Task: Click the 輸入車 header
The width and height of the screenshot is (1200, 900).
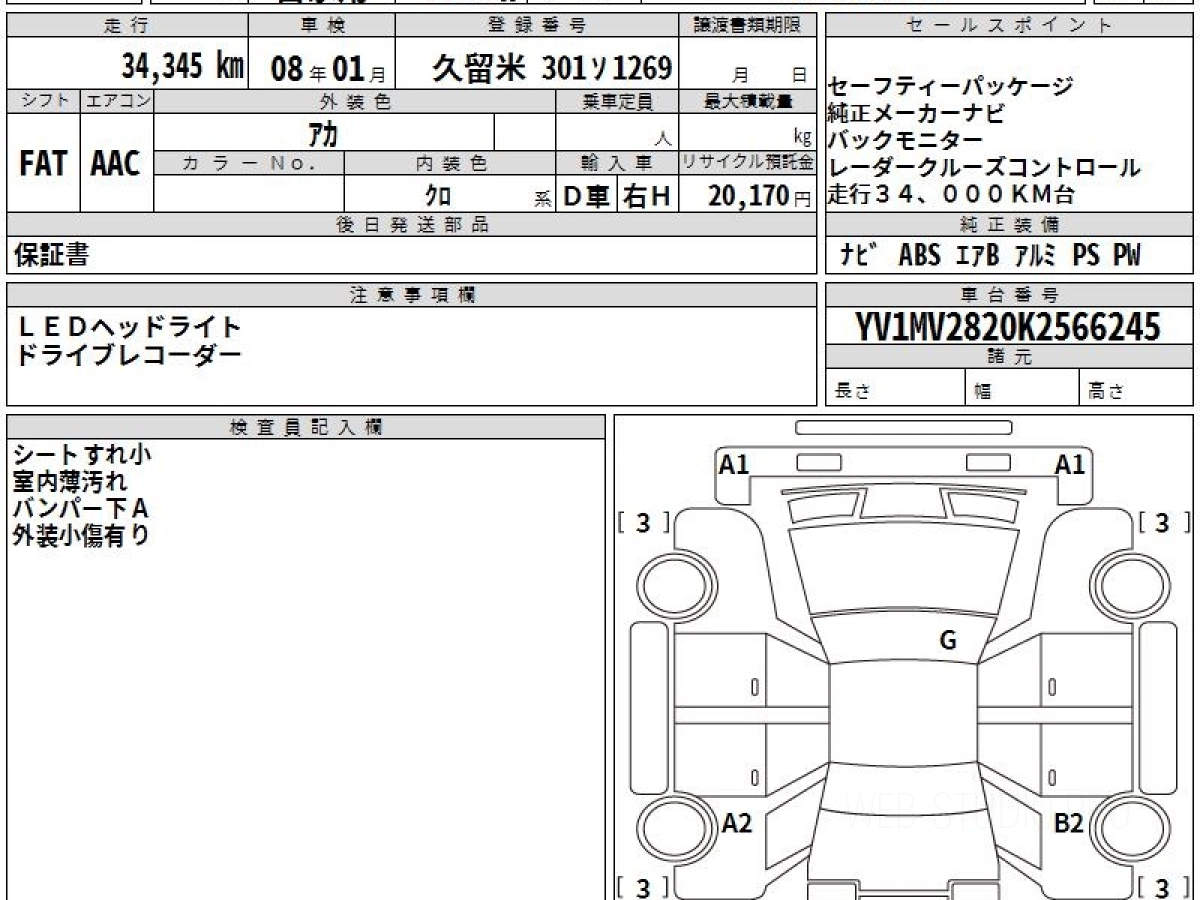Action: point(617,163)
